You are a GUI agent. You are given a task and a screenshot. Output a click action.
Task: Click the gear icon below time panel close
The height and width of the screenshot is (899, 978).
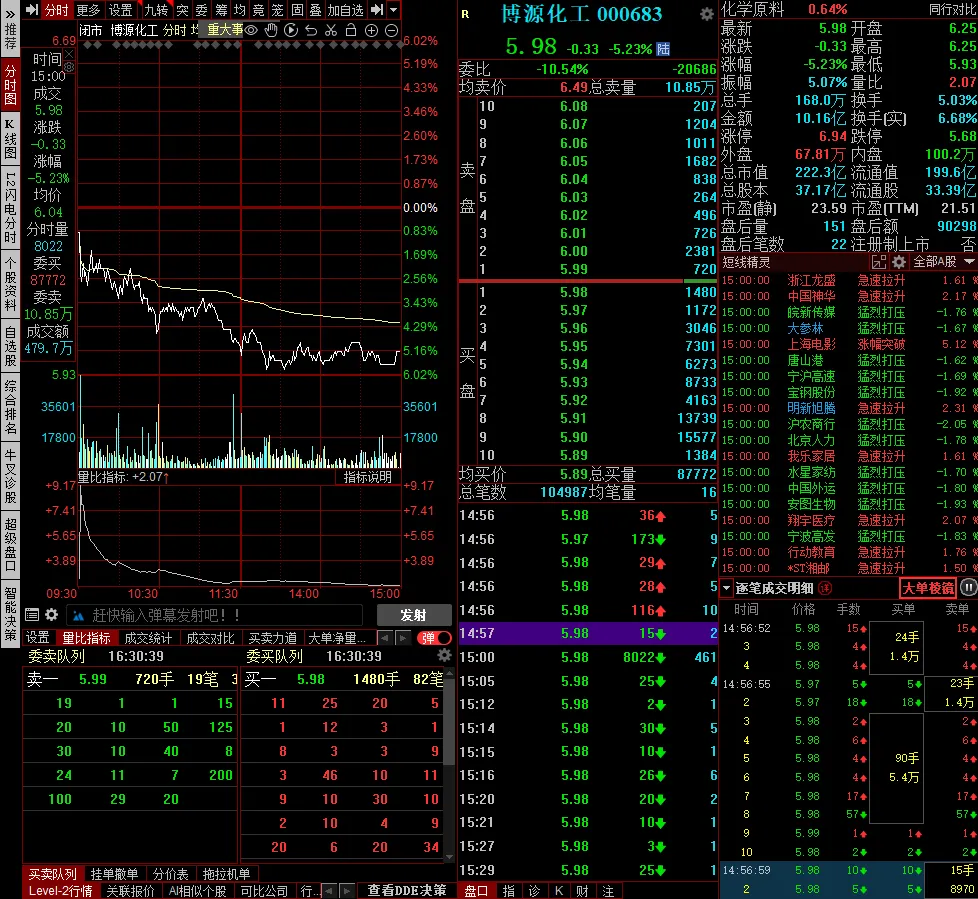tap(69, 67)
